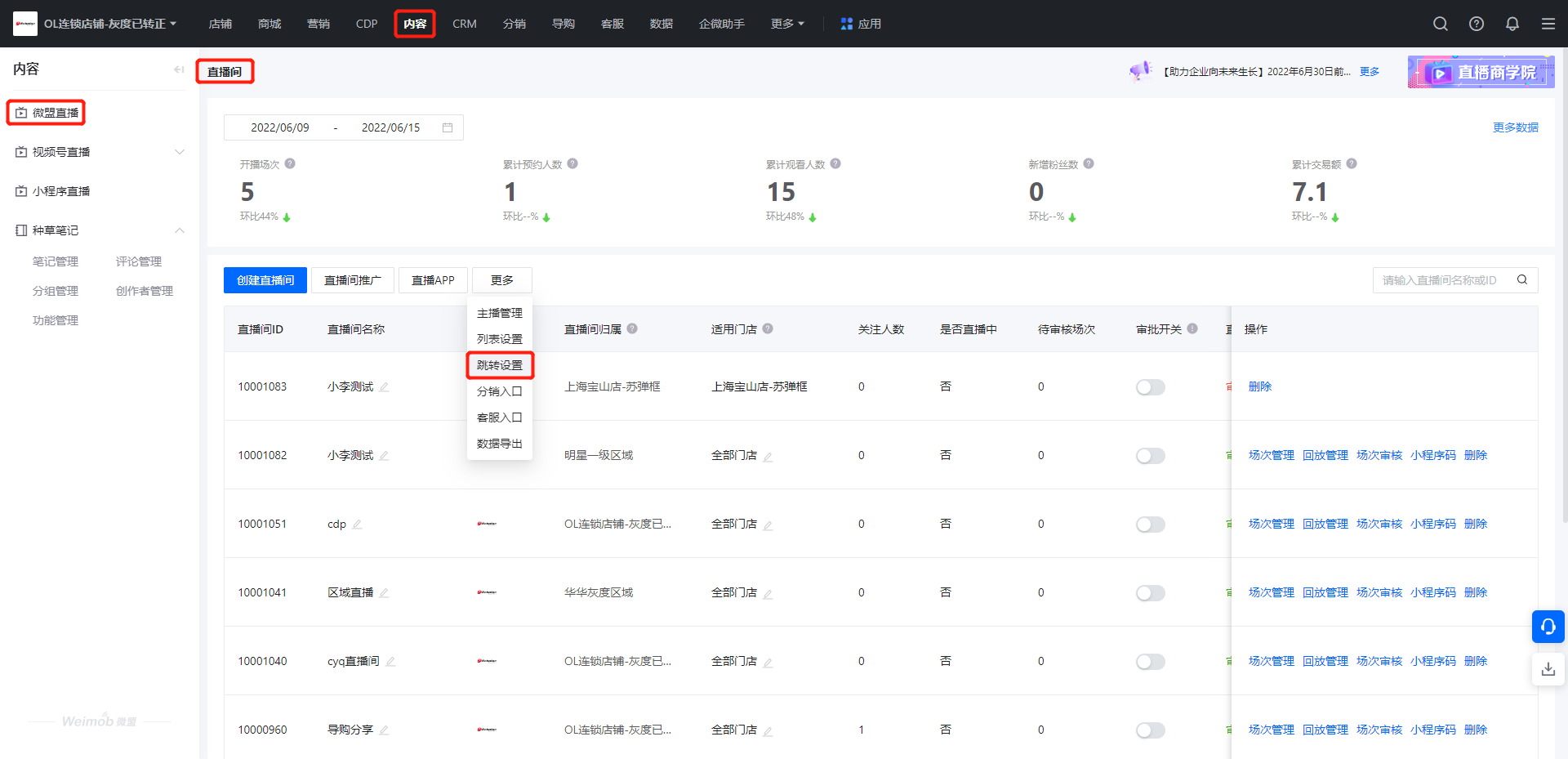Click the page vertical scrollbar
Screen dimensions: 1568x759
(1565, 286)
